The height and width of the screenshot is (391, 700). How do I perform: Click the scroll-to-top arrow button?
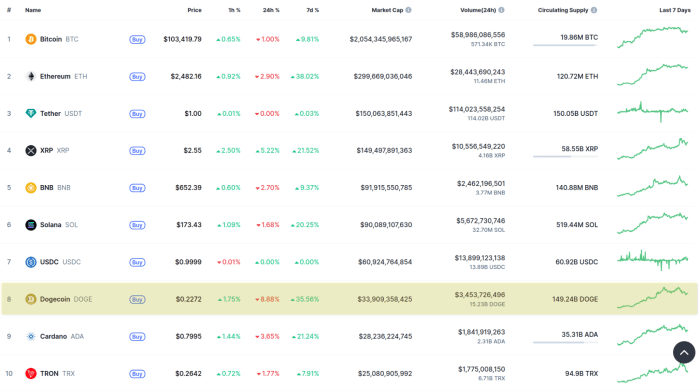[x=684, y=353]
